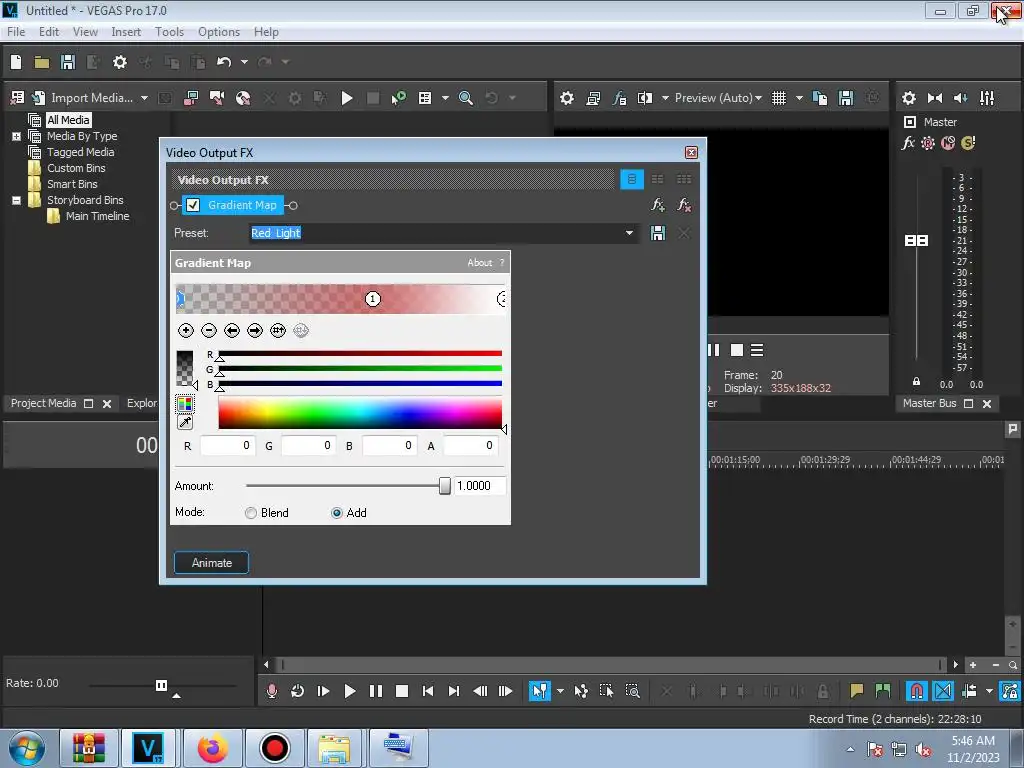Open the overlays grid dropdown arrow
Viewport: 1024px width, 768px height.
pyautogui.click(x=799, y=98)
